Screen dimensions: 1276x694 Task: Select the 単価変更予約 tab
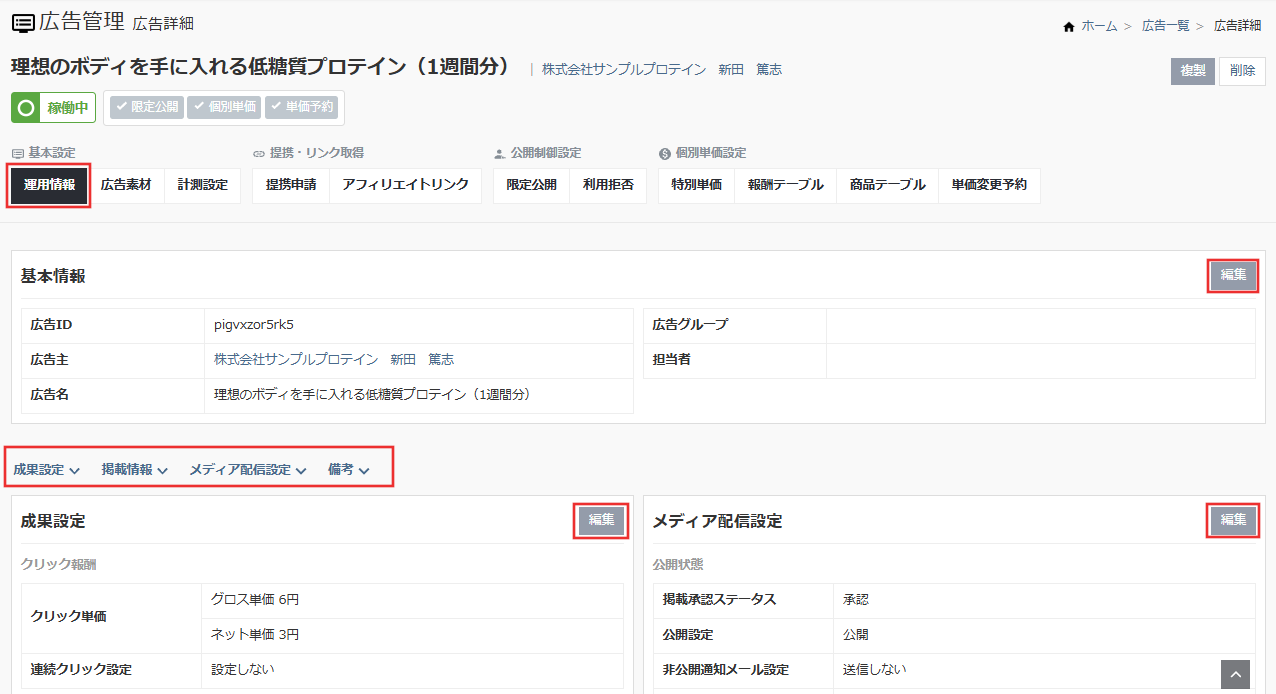click(x=990, y=185)
